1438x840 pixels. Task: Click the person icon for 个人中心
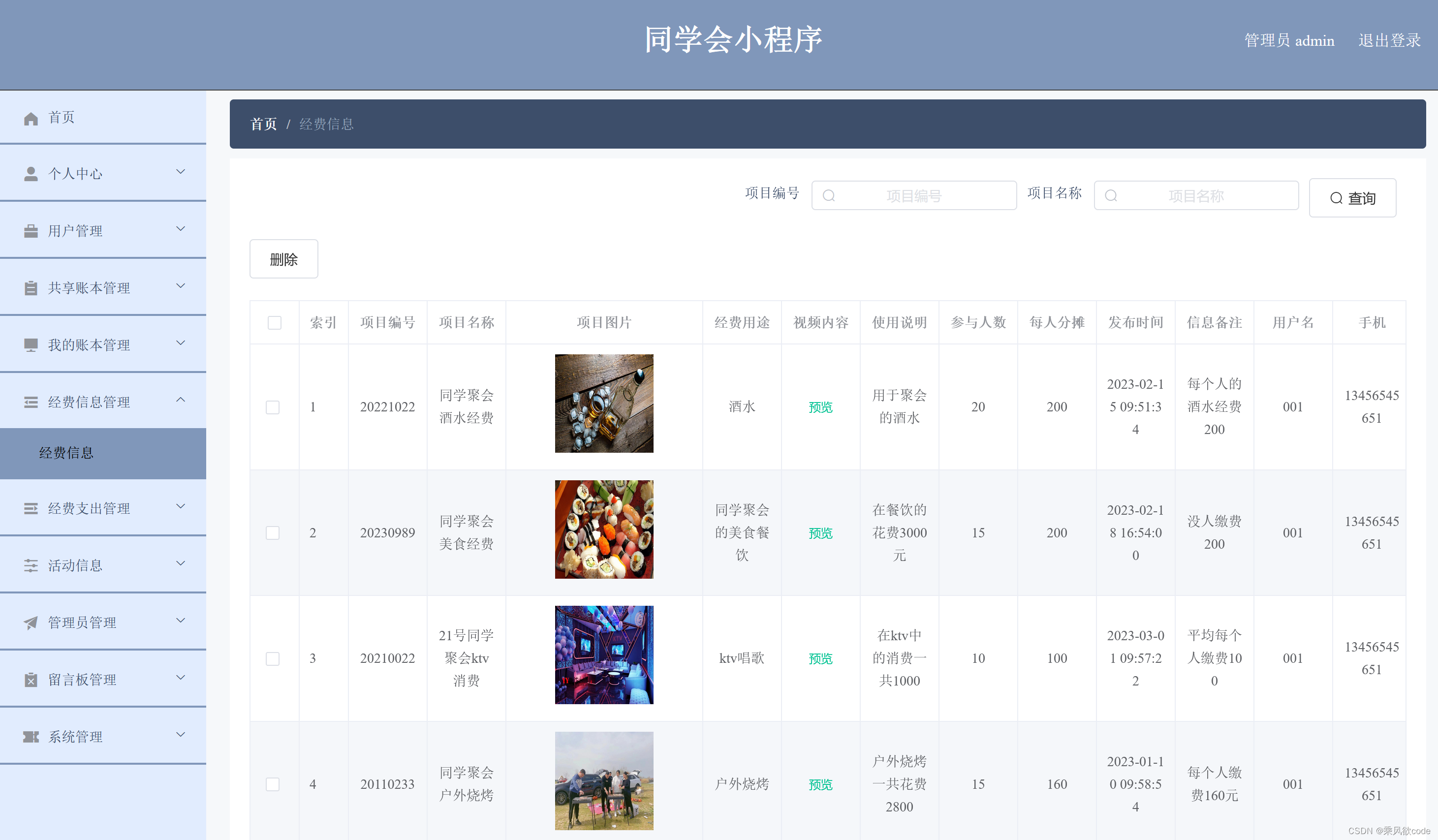point(31,174)
